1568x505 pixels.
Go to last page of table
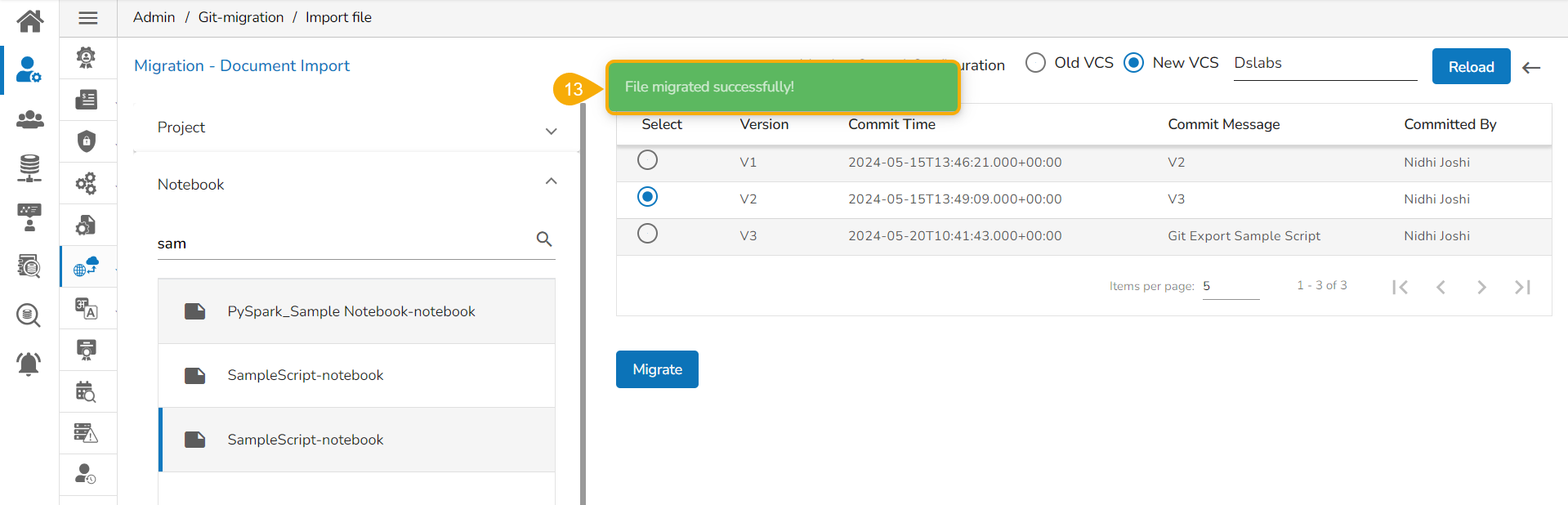point(1522,287)
